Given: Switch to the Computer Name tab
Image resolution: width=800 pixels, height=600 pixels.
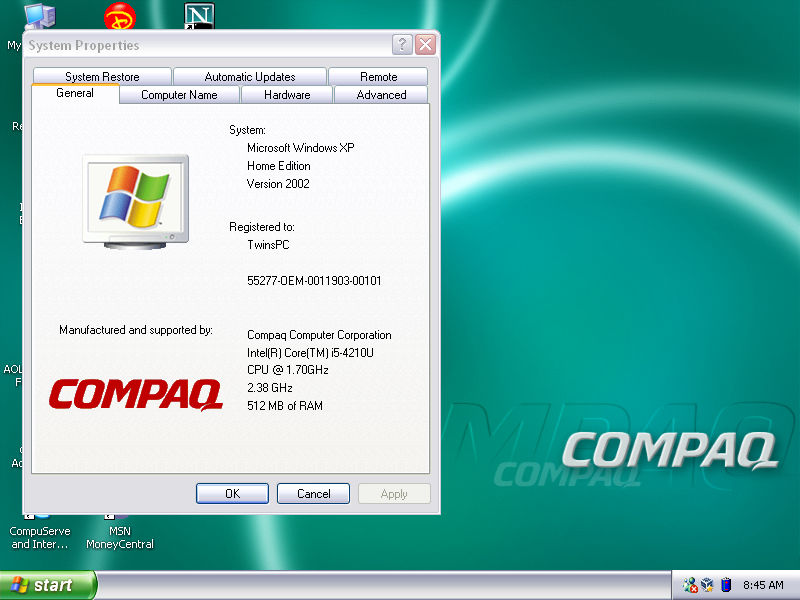Looking at the screenshot, I should (x=179, y=94).
